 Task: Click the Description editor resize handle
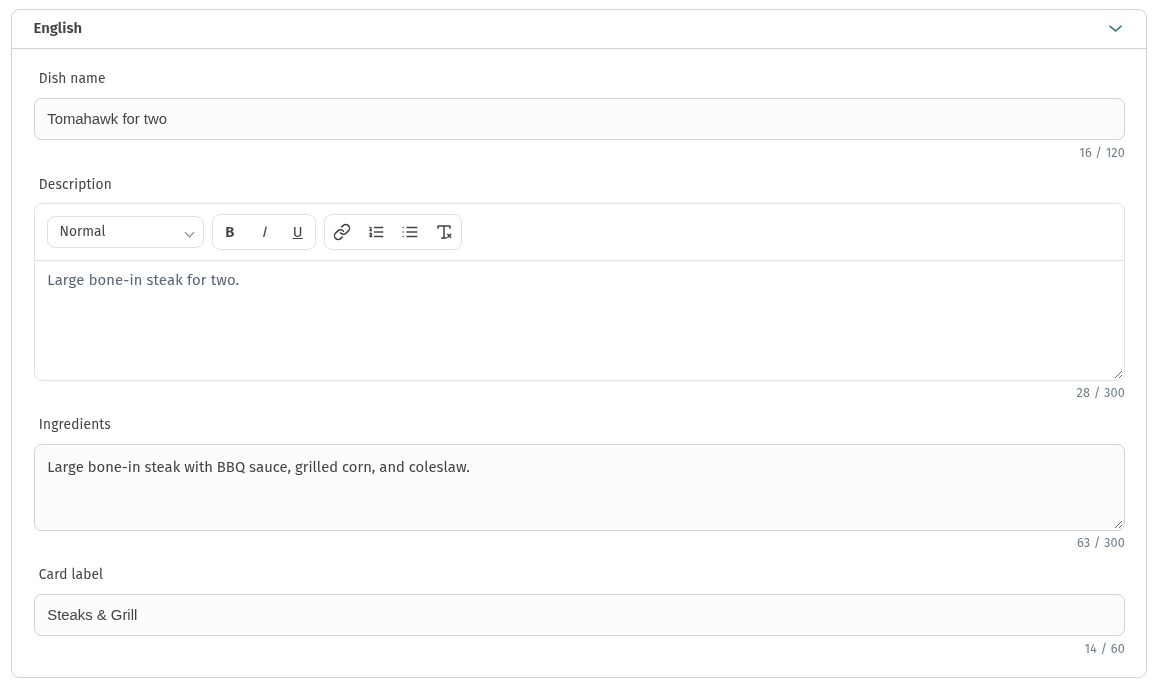[1118, 374]
